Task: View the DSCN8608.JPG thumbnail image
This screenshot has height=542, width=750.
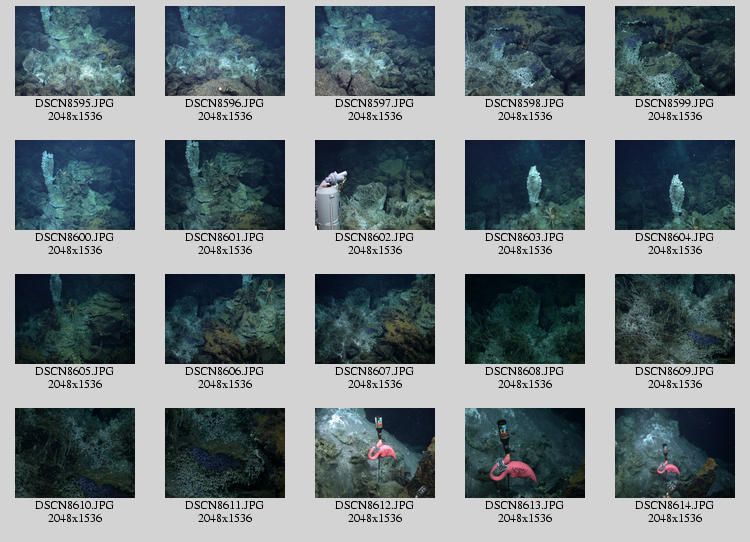Action: (x=525, y=319)
